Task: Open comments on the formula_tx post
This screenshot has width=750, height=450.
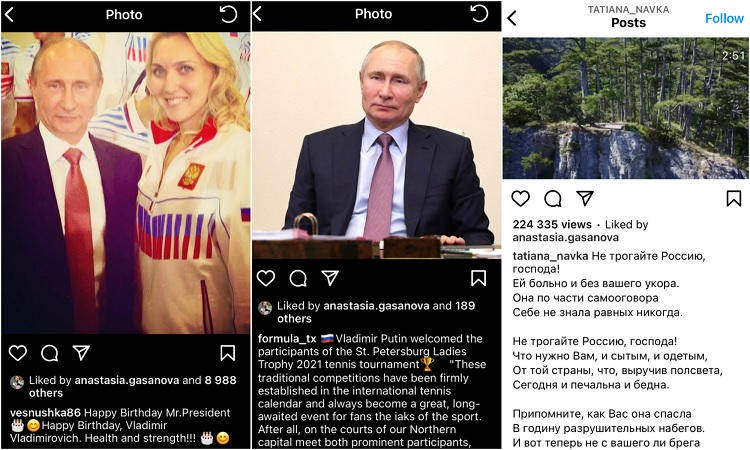Action: point(298,278)
